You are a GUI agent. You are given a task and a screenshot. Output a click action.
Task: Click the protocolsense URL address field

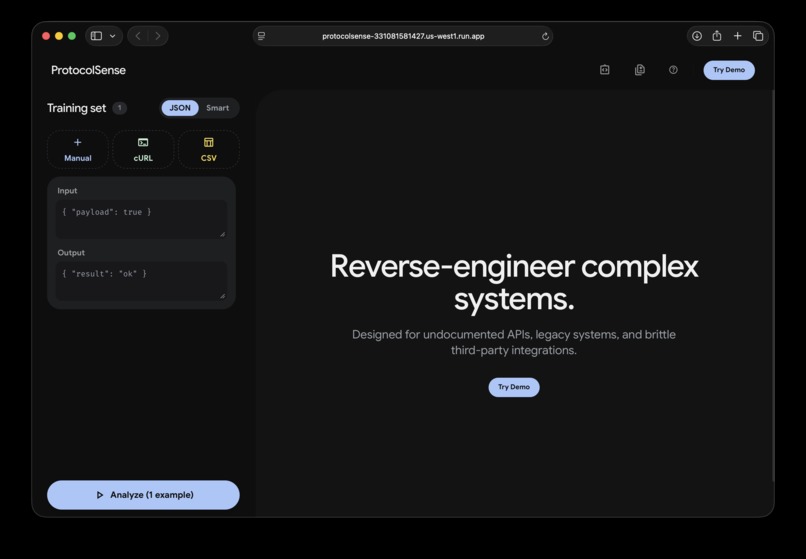[403, 36]
